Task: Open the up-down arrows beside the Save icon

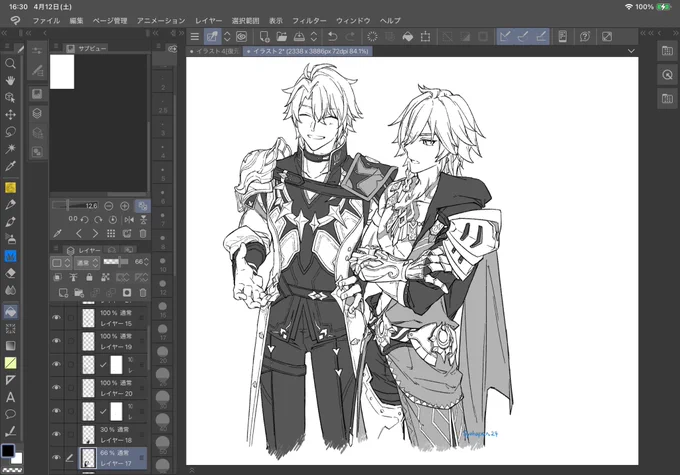Action: 314,37
